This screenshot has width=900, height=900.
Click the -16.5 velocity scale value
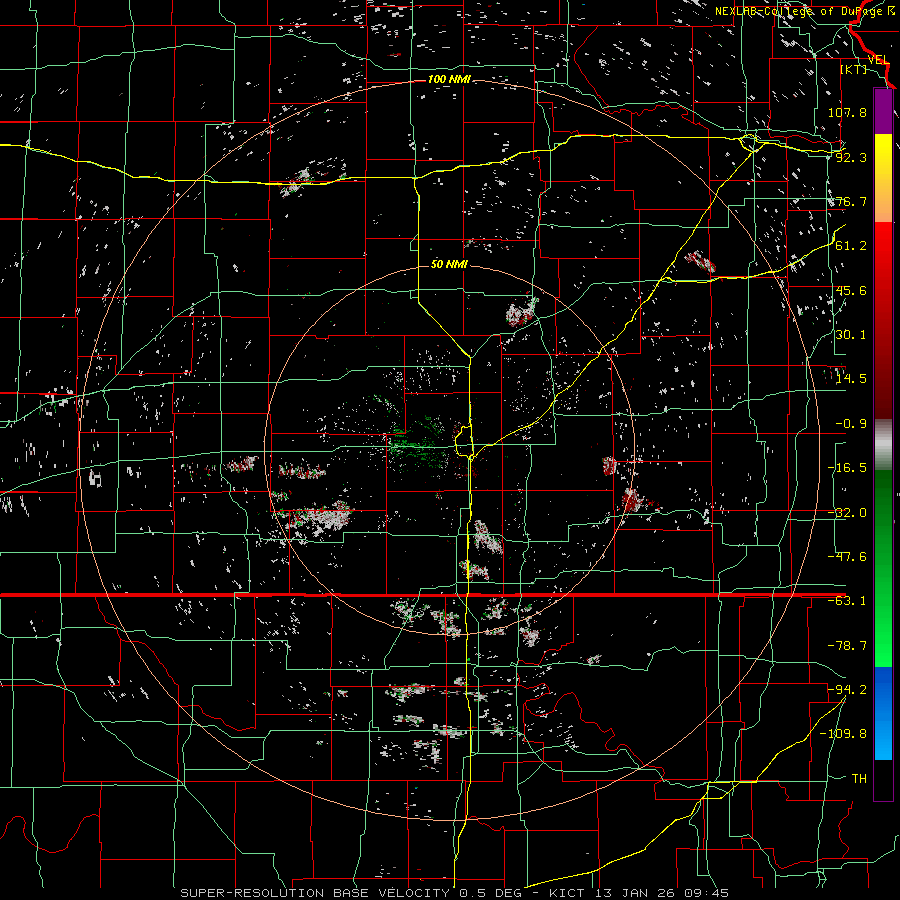tap(847, 468)
